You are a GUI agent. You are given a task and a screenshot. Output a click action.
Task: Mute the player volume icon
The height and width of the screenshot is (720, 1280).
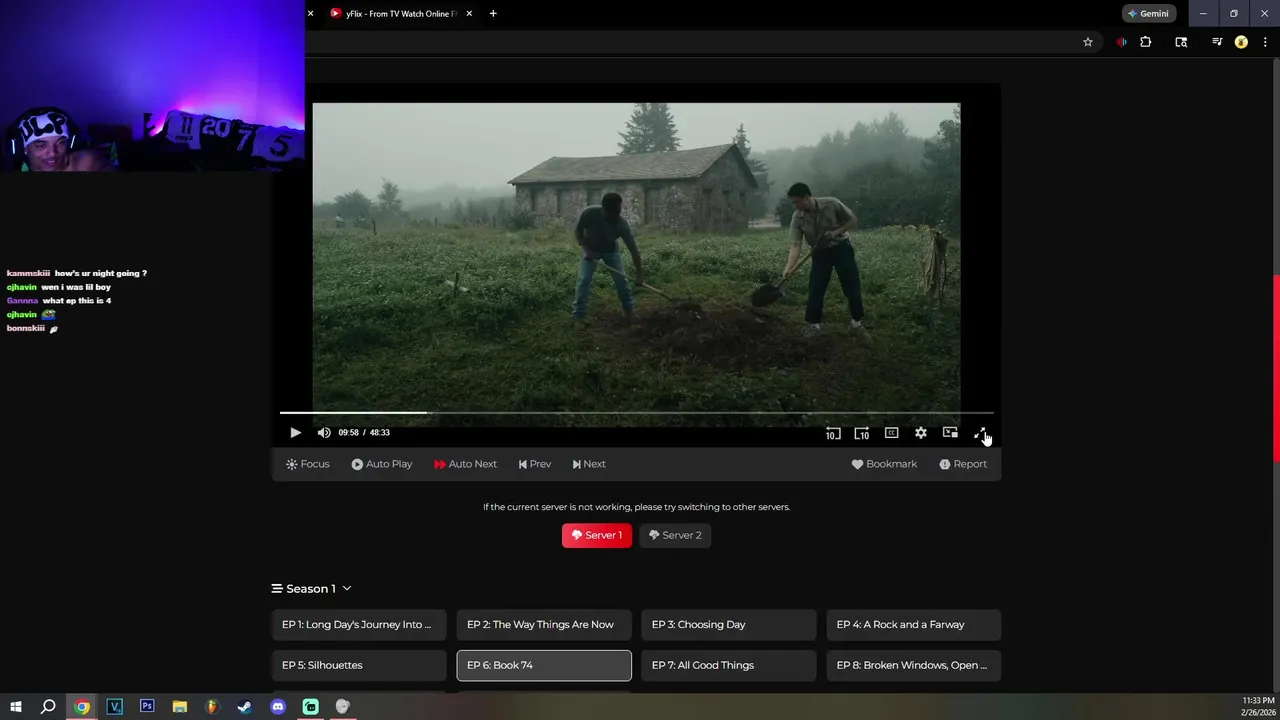pos(324,433)
